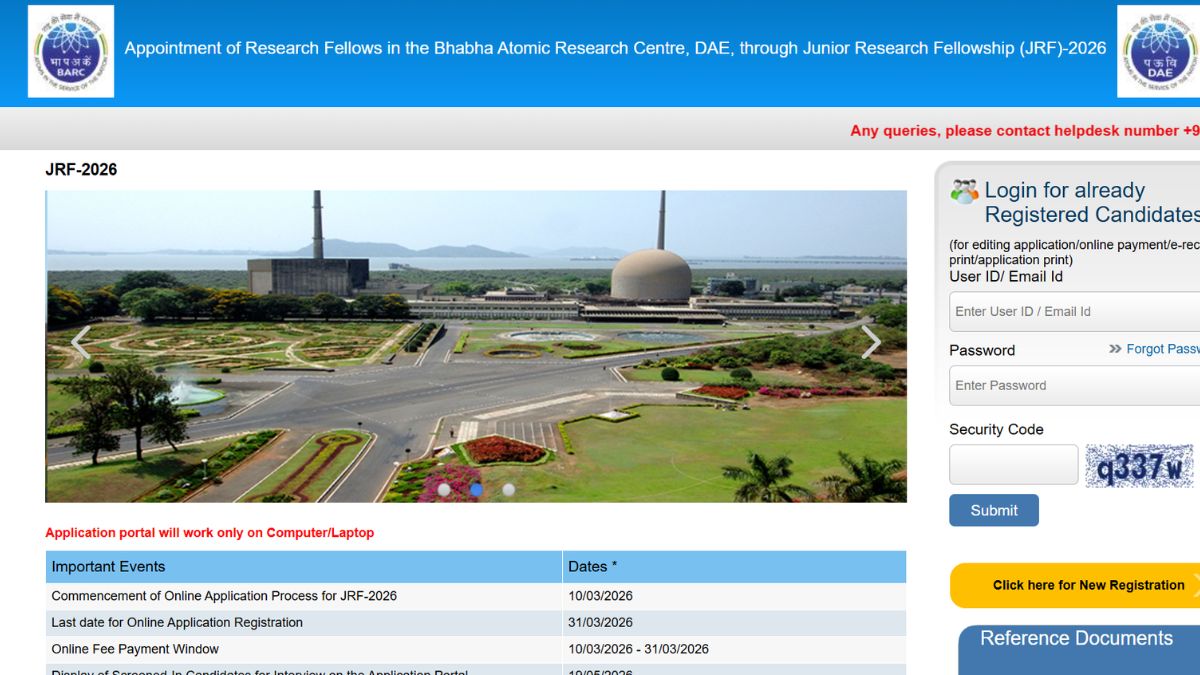Click the double-chevron icon beside Forgot Password
This screenshot has height=675, width=1200.
click(1115, 349)
